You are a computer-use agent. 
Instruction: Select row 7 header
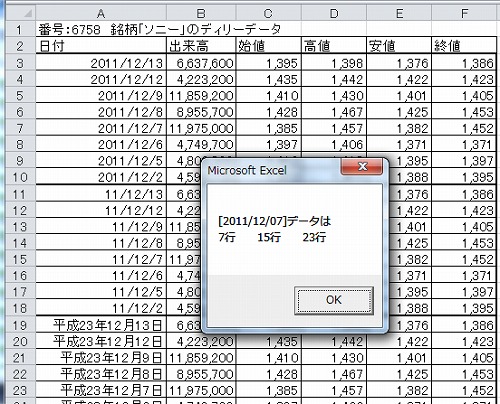pyautogui.click(x=20, y=128)
